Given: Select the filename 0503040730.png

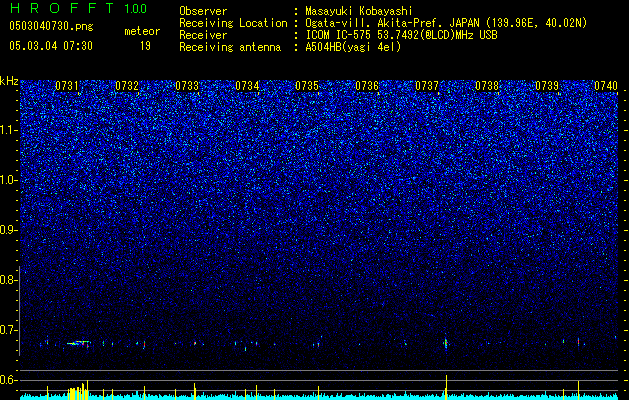Looking at the screenshot, I should pos(51,27).
